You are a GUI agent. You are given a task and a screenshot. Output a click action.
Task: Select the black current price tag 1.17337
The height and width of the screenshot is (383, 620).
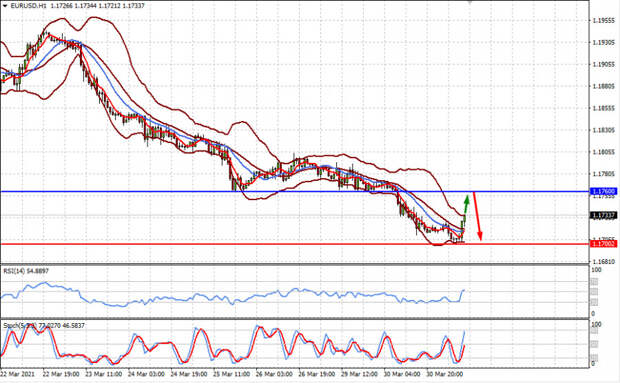click(x=603, y=215)
